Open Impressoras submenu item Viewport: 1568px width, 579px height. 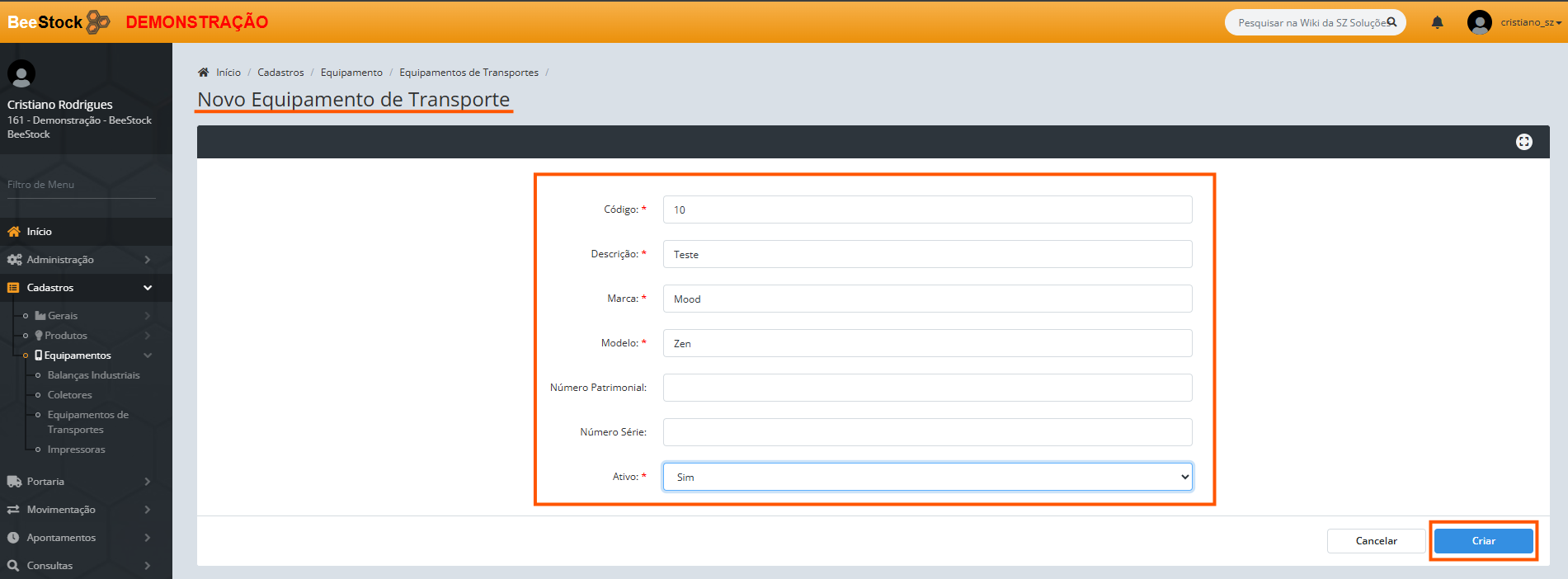[x=76, y=450]
